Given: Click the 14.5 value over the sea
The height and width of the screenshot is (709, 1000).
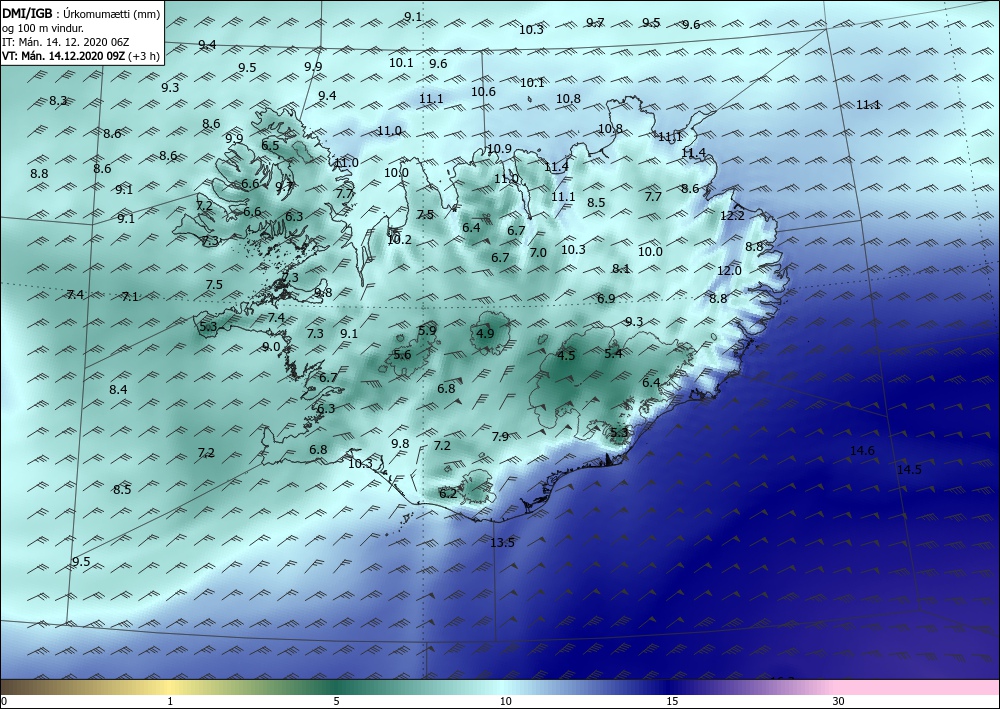Looking at the screenshot, I should tap(909, 470).
